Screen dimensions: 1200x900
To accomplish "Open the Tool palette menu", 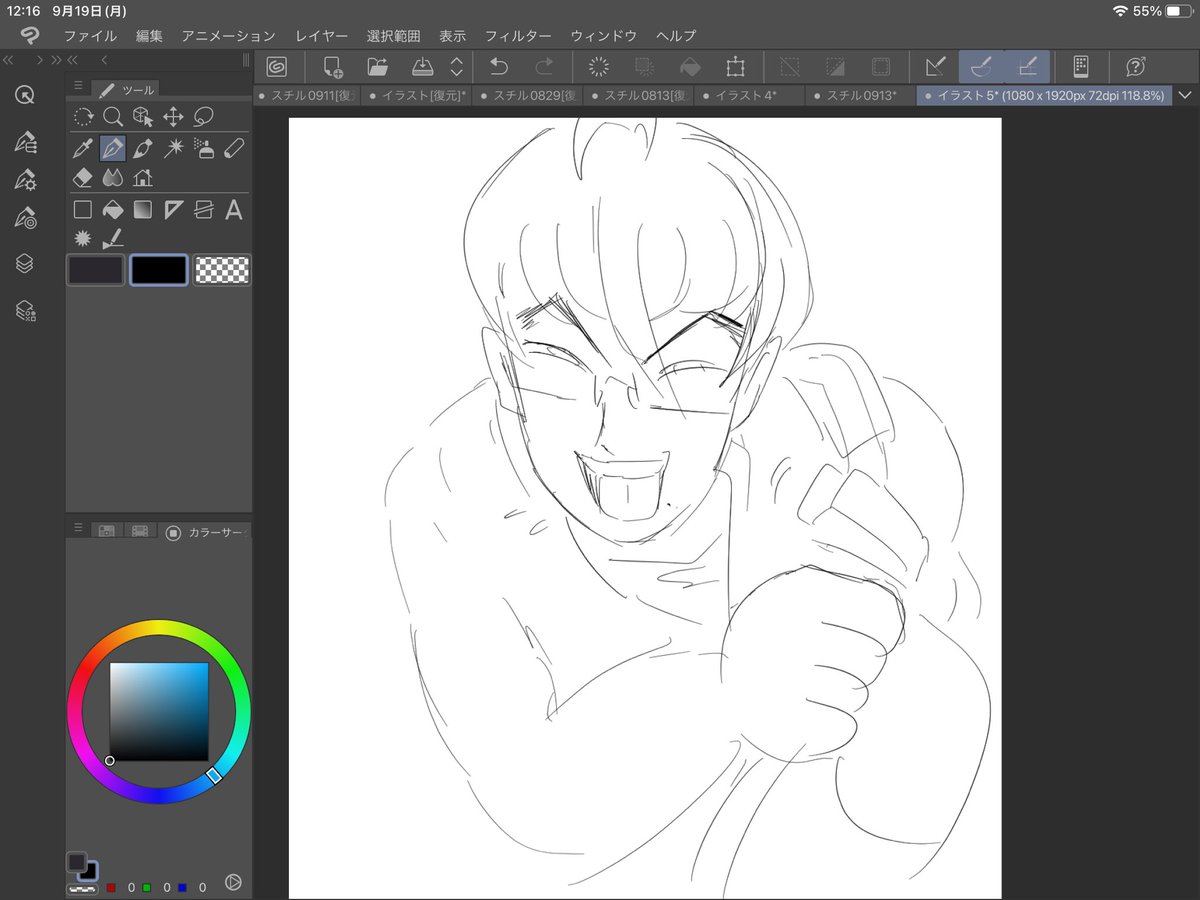I will pyautogui.click(x=78, y=87).
